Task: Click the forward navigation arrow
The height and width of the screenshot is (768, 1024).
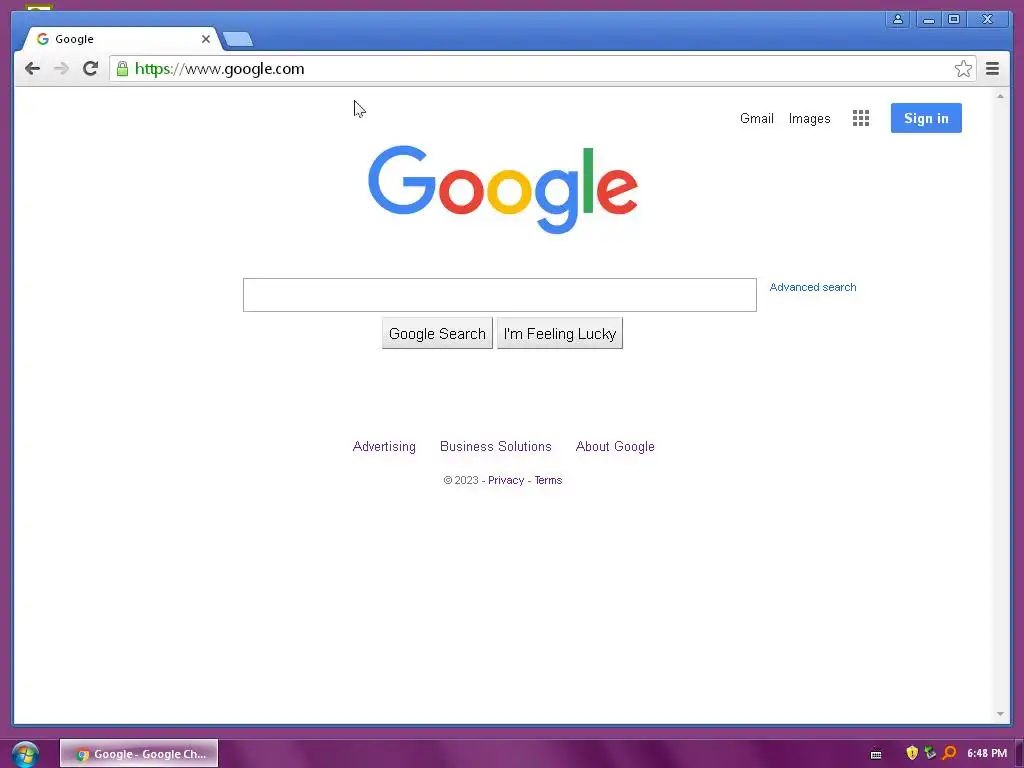Action: point(61,69)
